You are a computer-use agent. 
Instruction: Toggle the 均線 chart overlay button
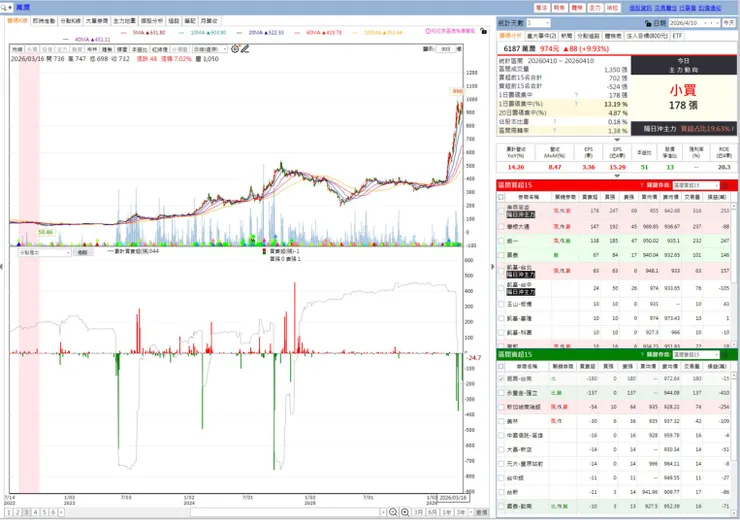17,49
